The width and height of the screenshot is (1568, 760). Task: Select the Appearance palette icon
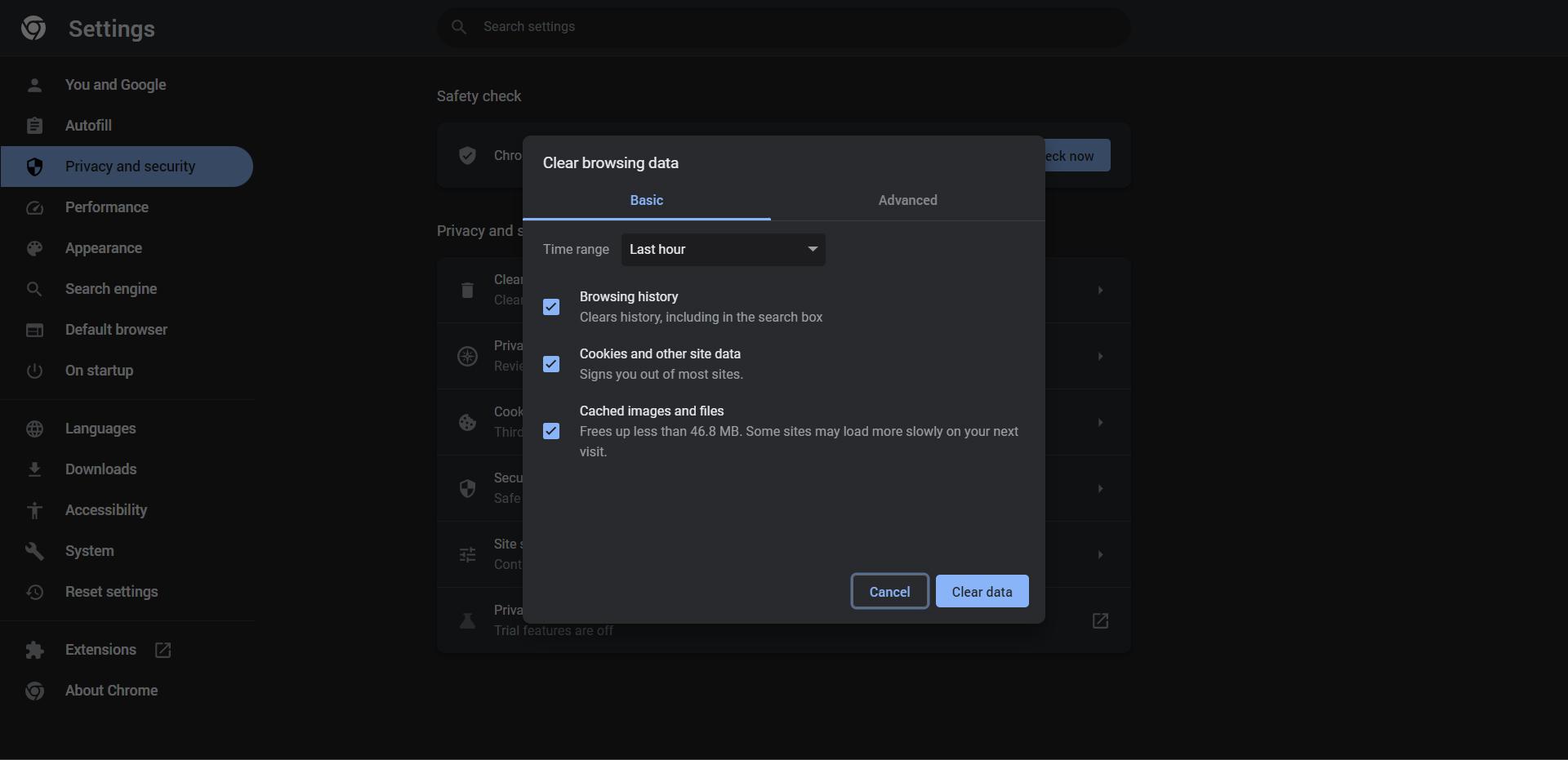coord(35,248)
